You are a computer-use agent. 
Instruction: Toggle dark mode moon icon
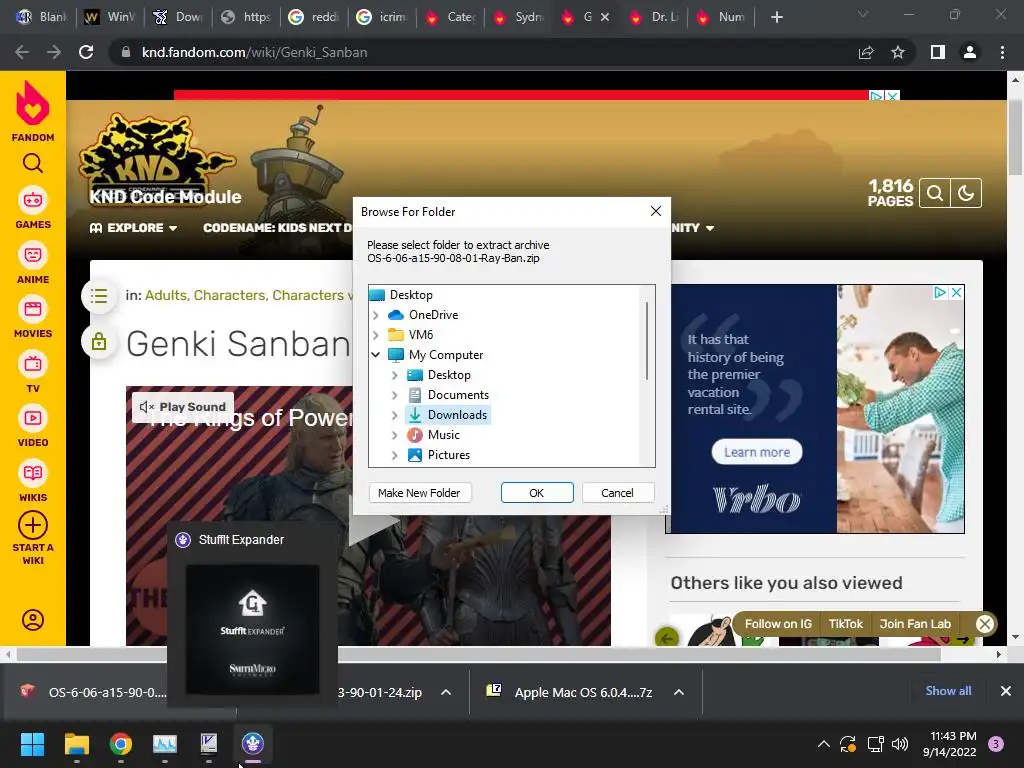pyautogui.click(x=966, y=193)
